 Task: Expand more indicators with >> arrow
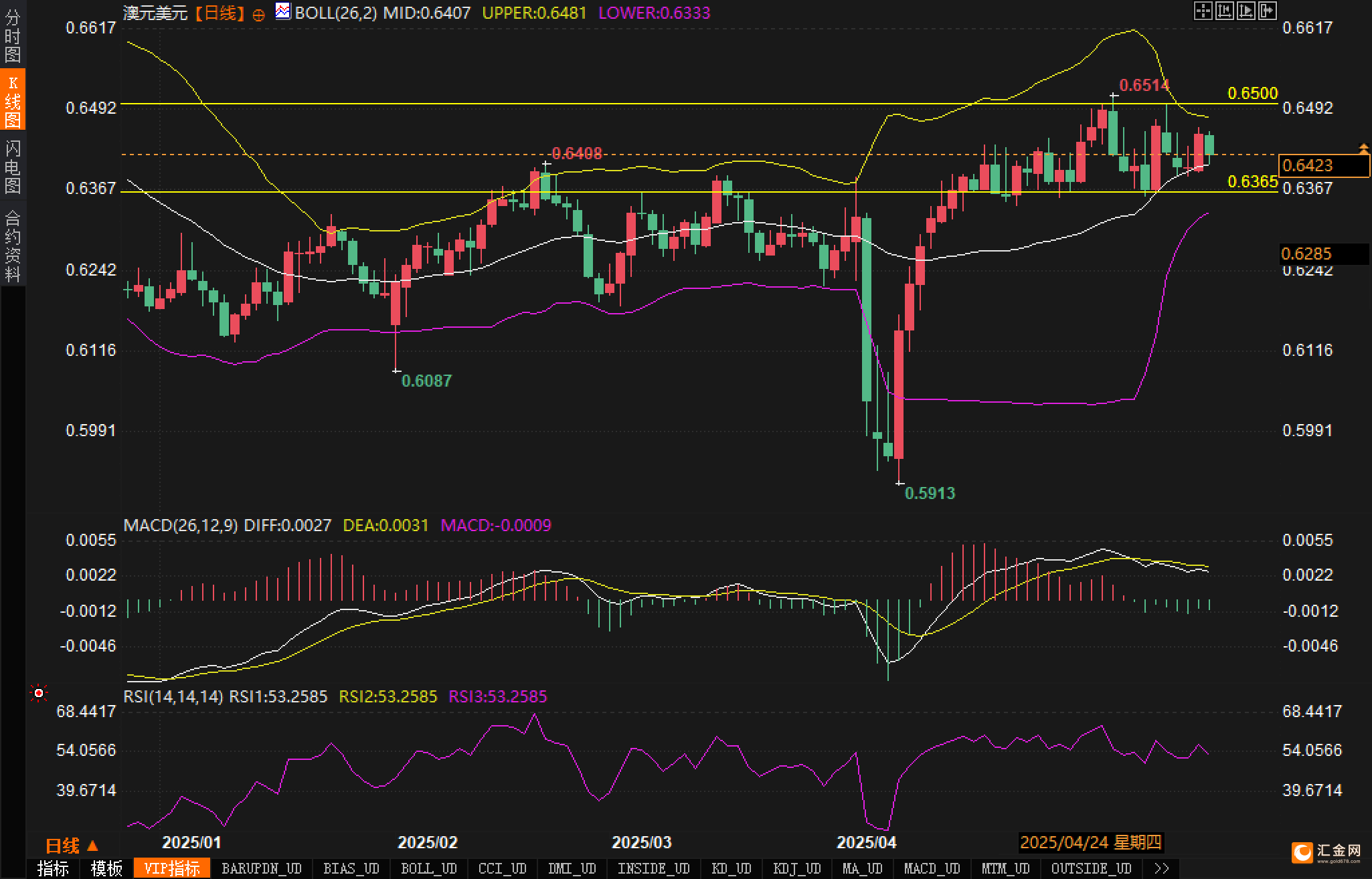click(x=1161, y=869)
